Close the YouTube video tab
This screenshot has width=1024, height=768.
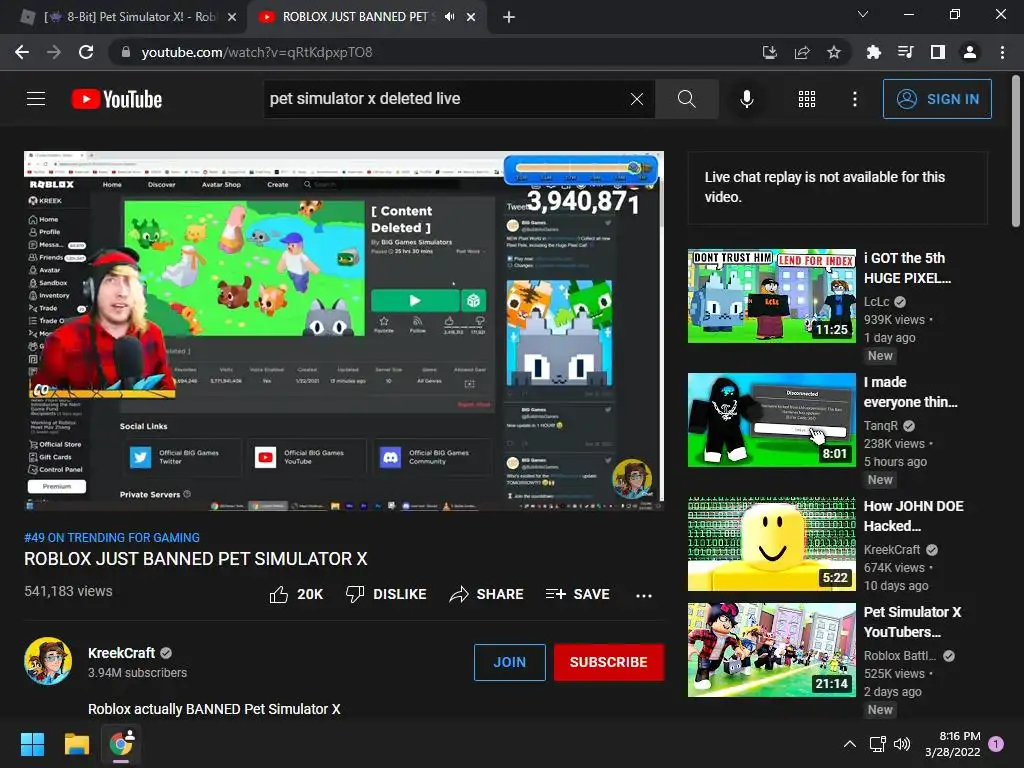point(471,17)
